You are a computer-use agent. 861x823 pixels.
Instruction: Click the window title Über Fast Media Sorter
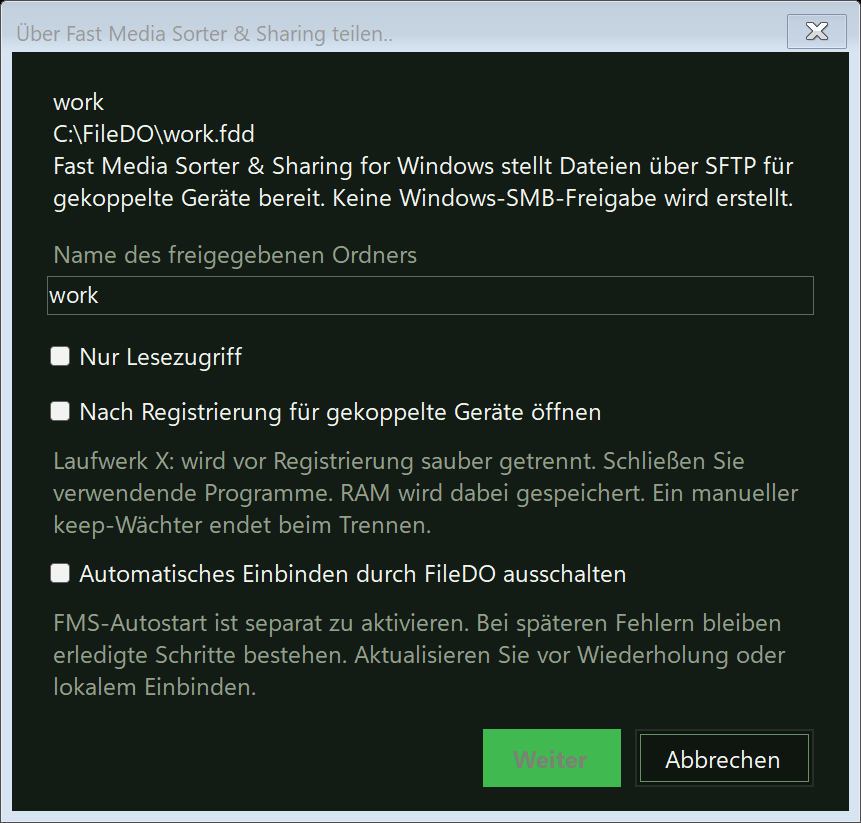click(x=204, y=33)
